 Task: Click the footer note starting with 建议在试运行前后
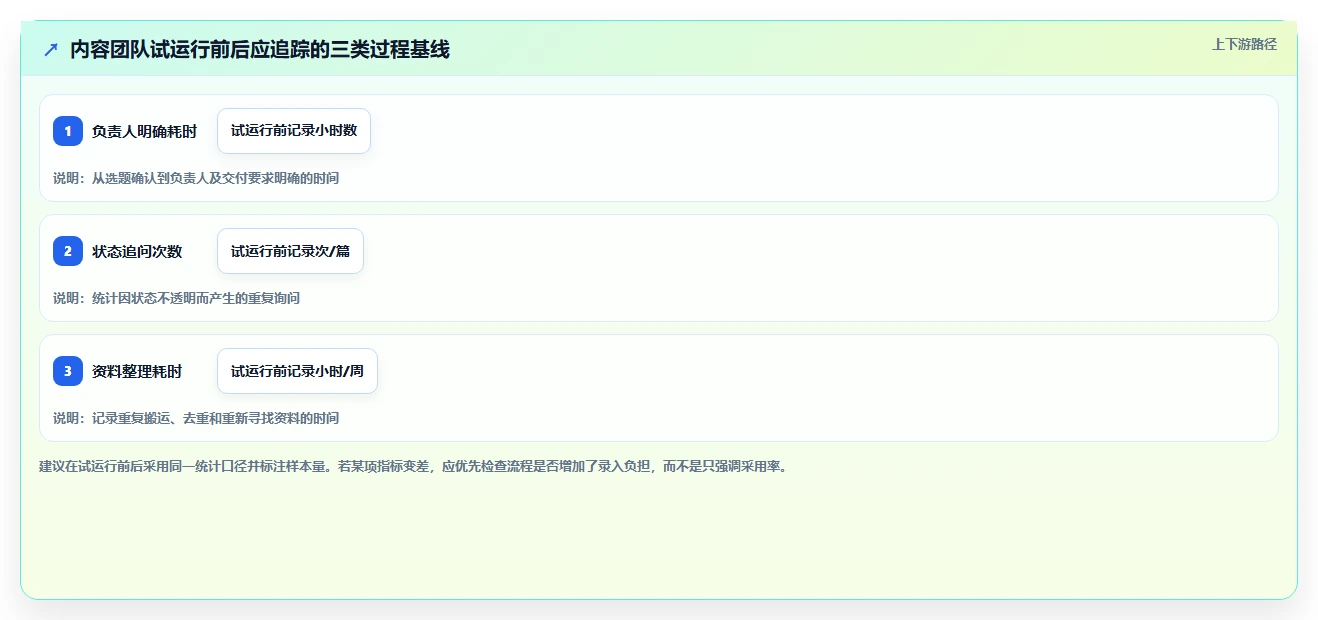(413, 467)
